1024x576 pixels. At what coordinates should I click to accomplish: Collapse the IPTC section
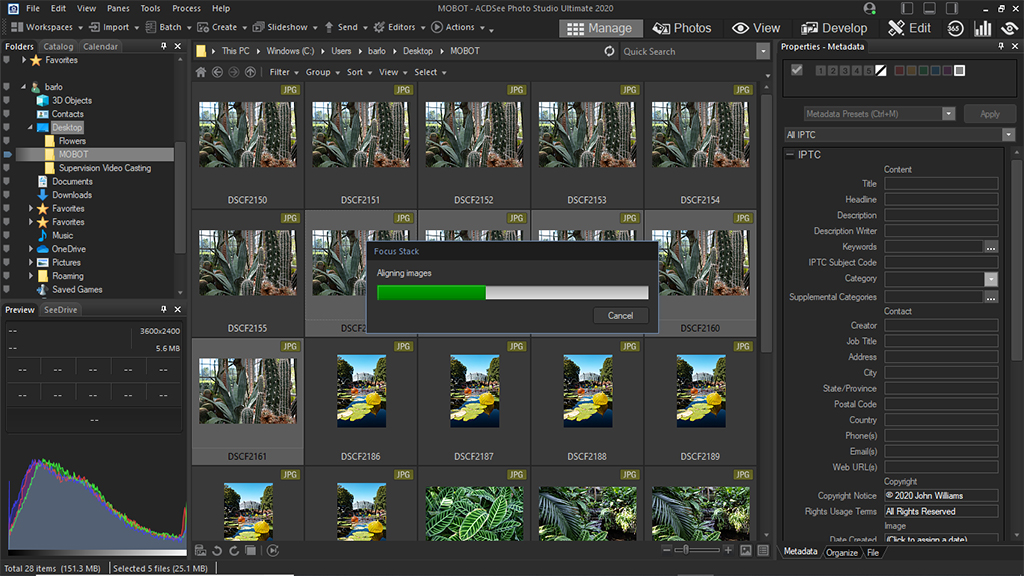pos(790,155)
